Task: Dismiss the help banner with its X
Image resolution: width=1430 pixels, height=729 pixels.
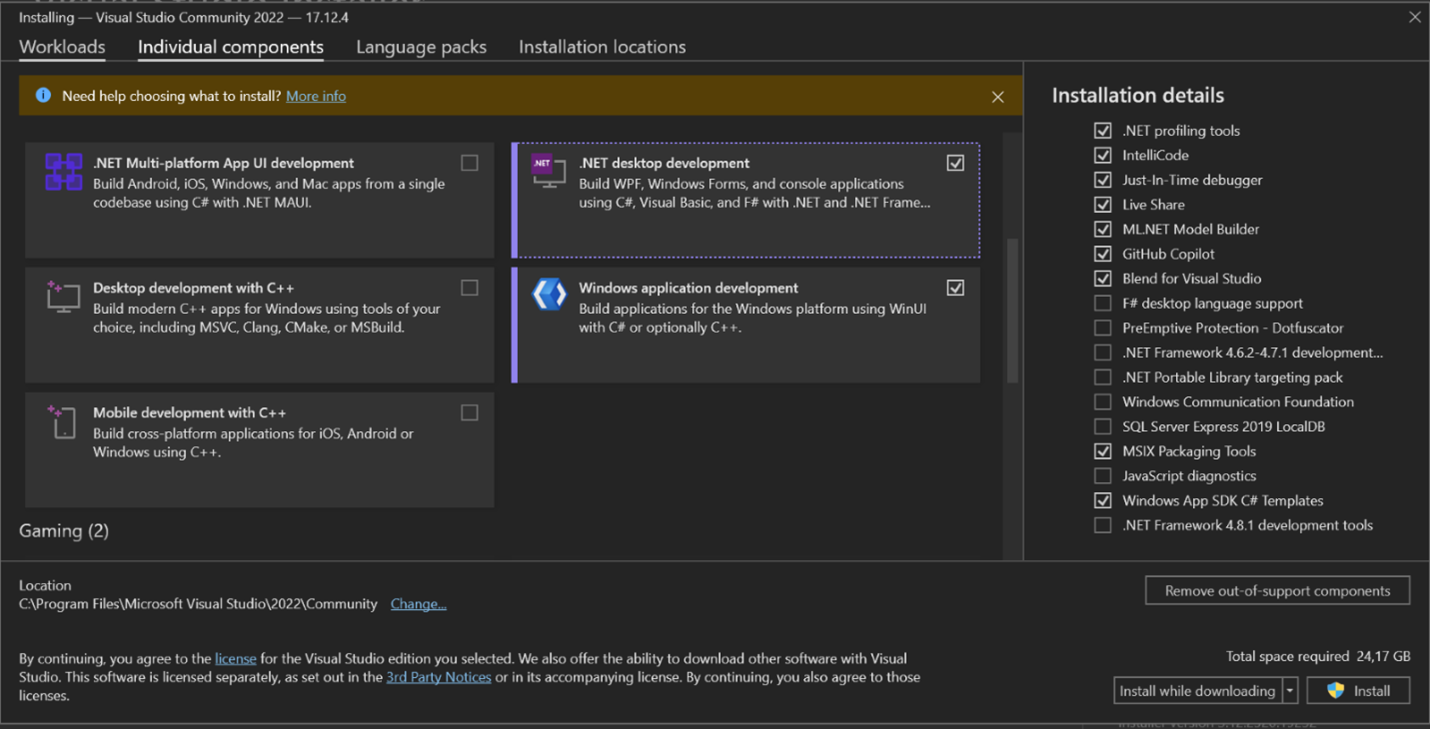Action: pos(997,97)
